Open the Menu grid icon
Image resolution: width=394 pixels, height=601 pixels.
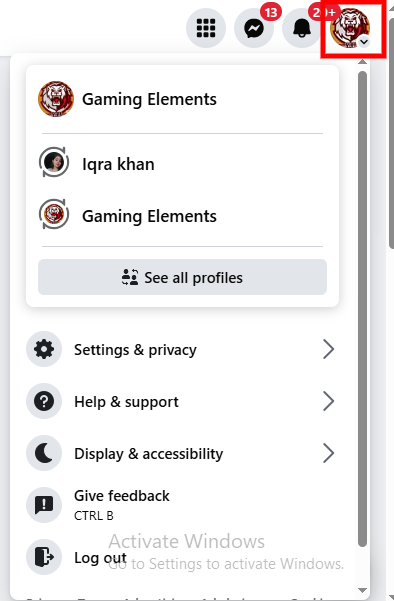[x=206, y=28]
